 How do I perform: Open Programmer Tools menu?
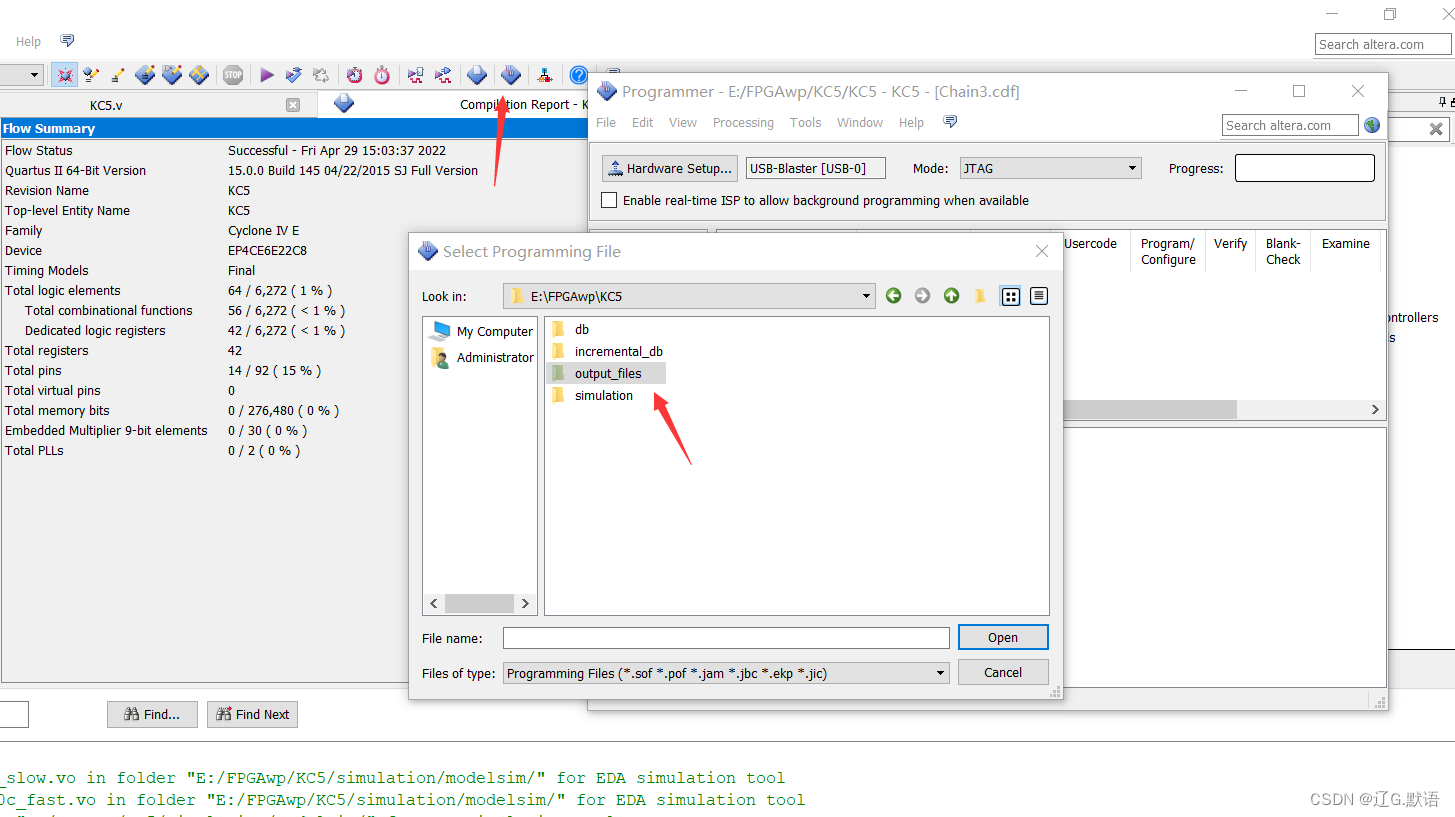coord(805,122)
